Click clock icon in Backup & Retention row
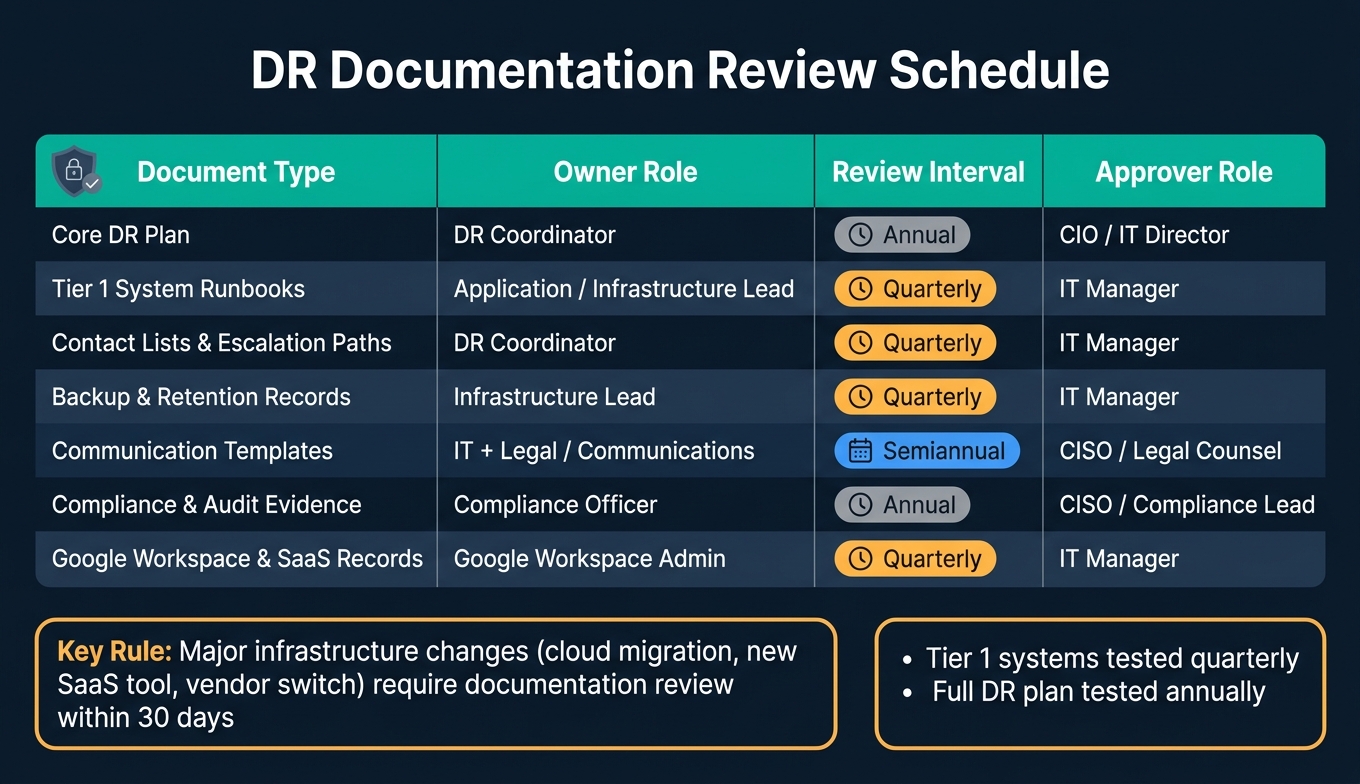The height and width of the screenshot is (784, 1360). click(860, 397)
